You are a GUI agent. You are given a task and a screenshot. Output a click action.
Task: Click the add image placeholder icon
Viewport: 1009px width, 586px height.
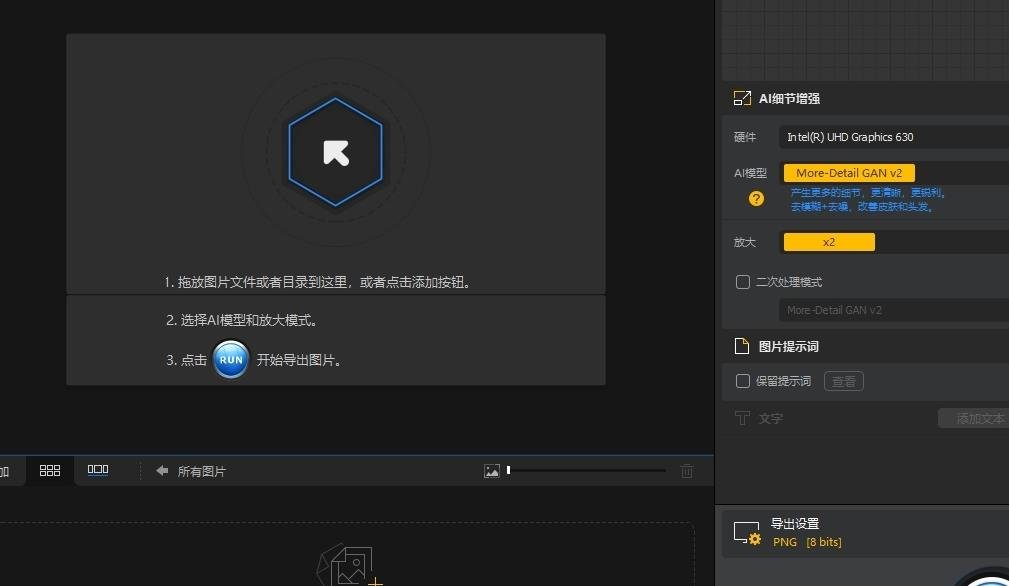348,565
